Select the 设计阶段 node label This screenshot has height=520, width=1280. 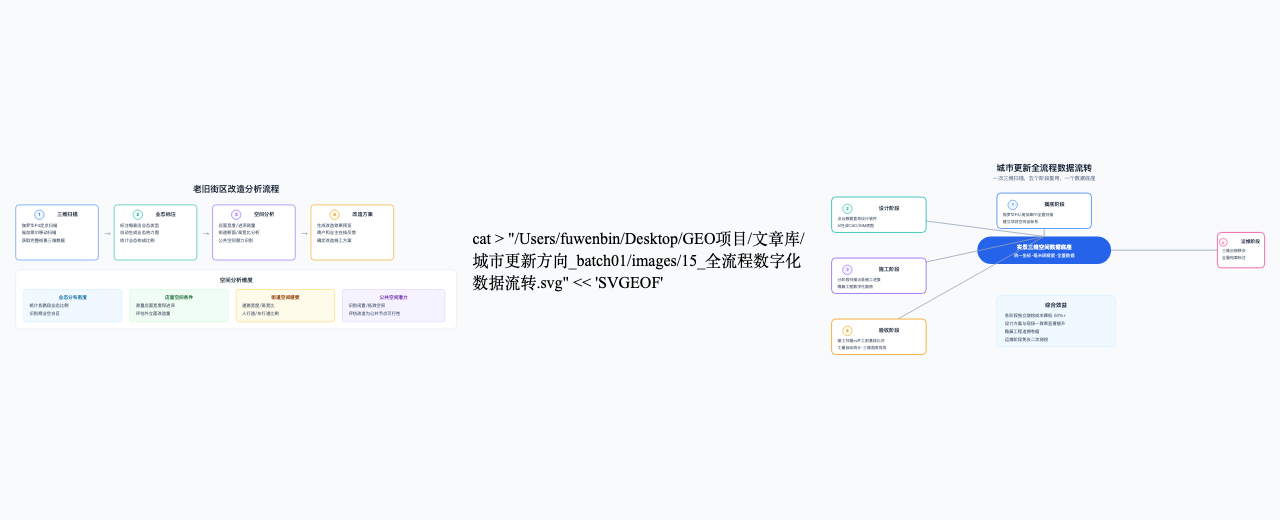pyautogui.click(x=889, y=208)
